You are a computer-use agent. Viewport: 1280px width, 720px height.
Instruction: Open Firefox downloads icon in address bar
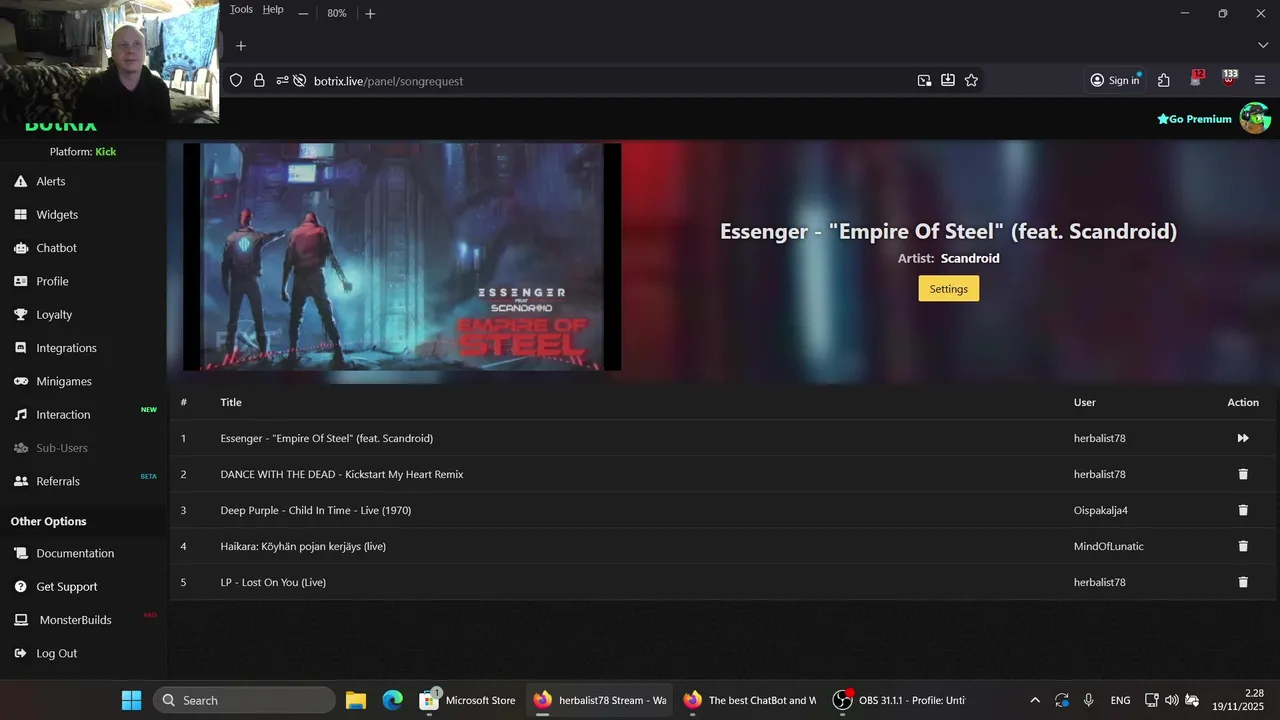[947, 80]
